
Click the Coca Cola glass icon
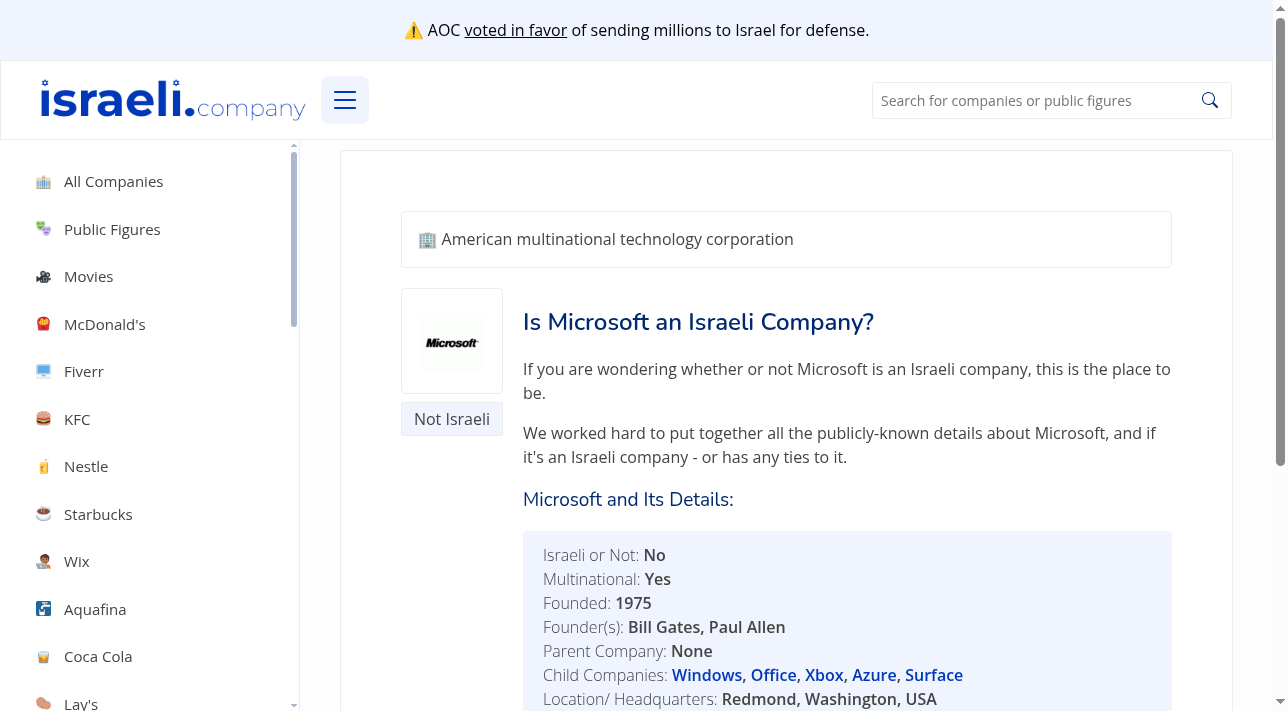pos(43,657)
